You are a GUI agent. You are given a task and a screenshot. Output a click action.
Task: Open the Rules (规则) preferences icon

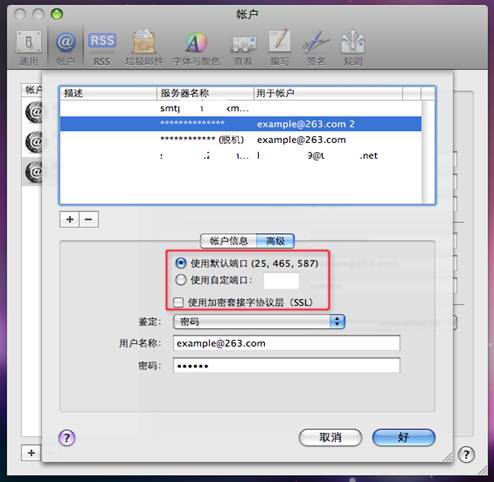tap(353, 47)
